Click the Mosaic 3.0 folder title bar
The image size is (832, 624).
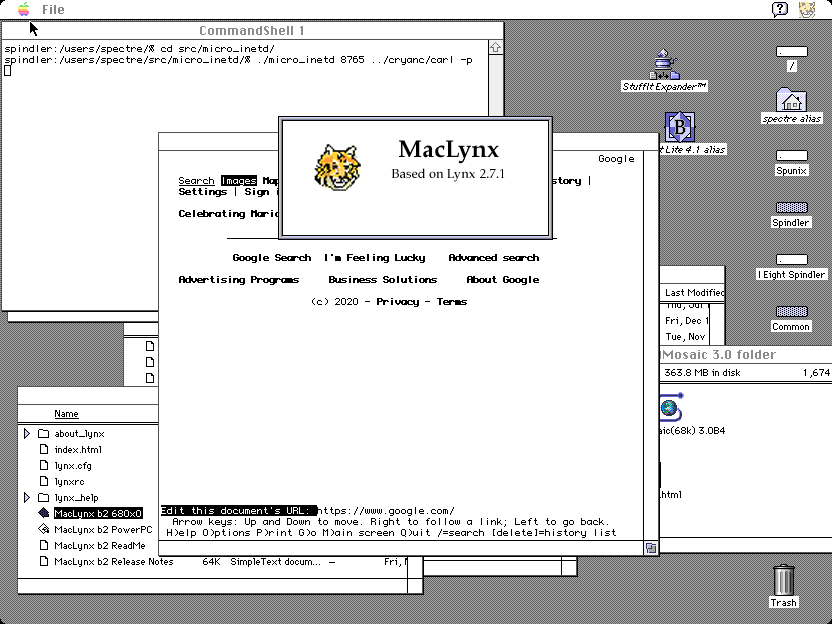(746, 354)
